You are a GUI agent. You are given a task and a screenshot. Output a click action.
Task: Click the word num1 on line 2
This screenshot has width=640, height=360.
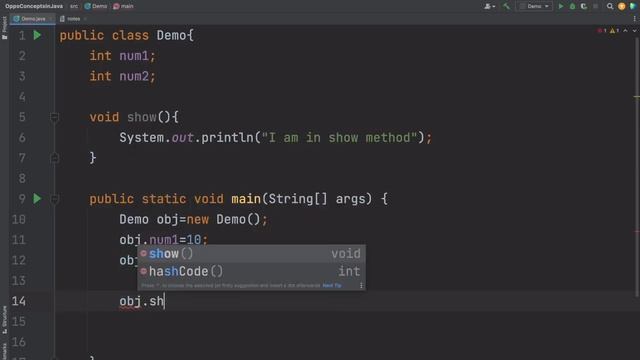134,56
